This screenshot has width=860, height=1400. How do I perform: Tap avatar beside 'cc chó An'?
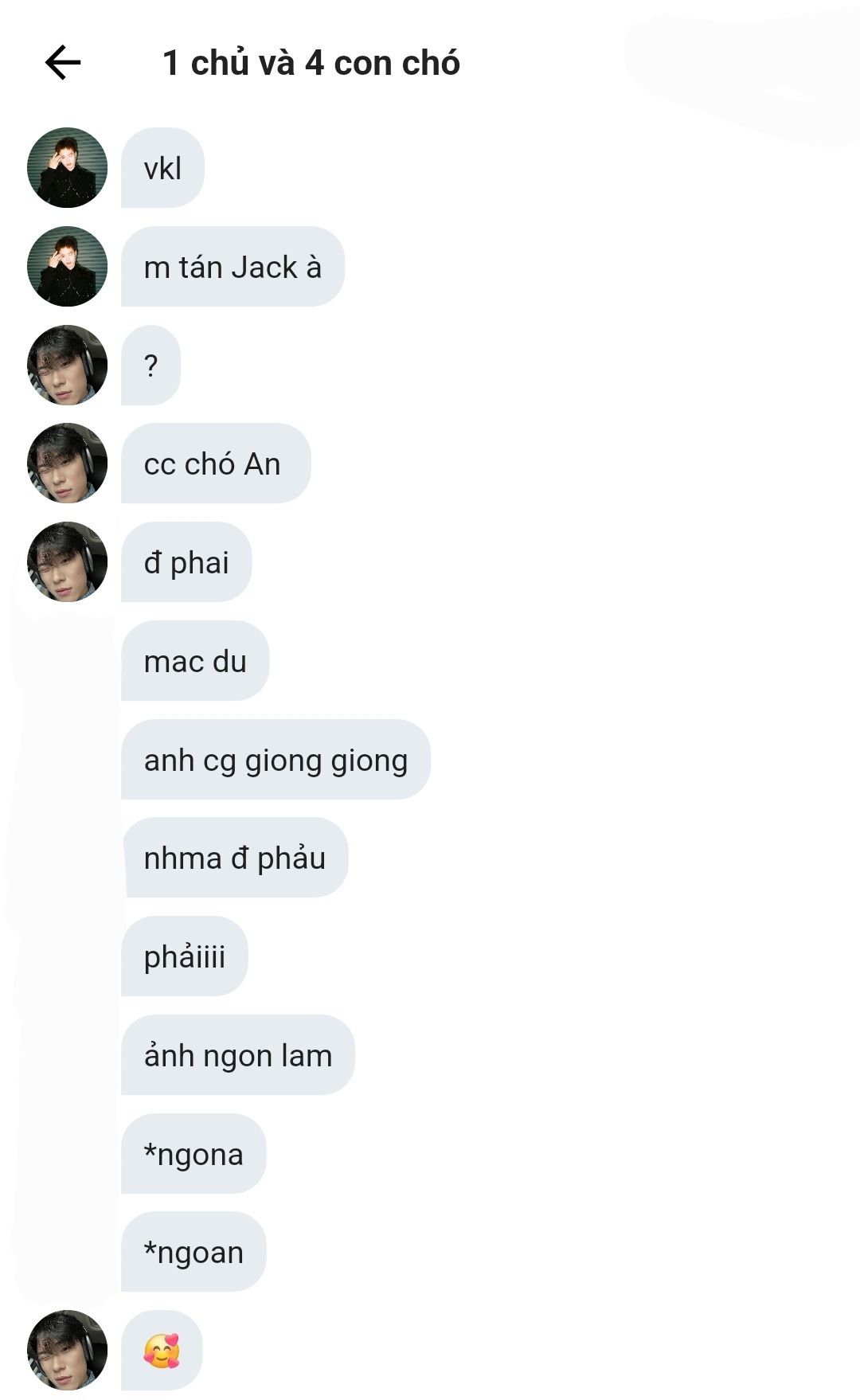[68, 463]
